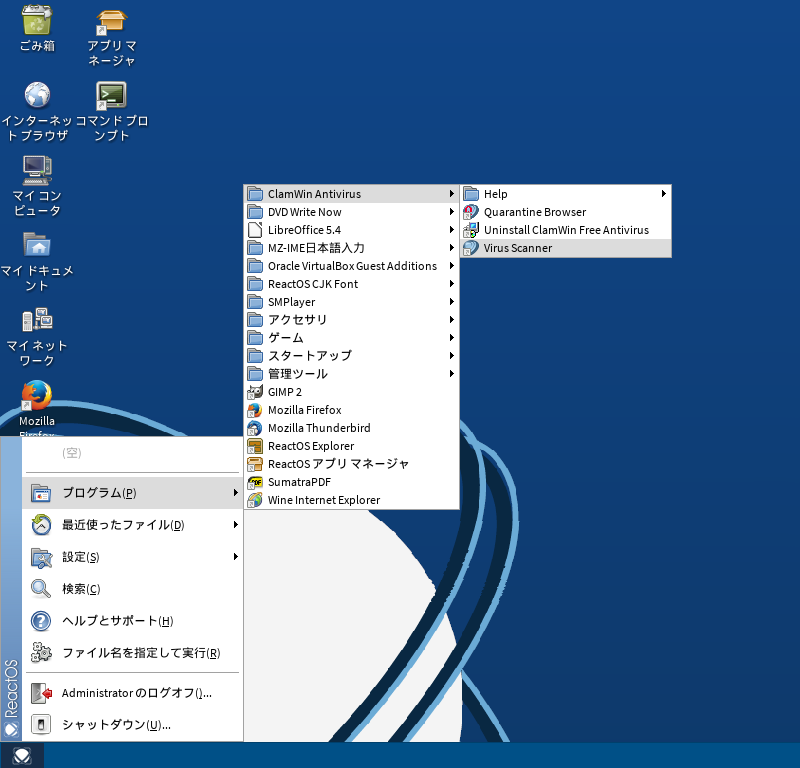This screenshot has height=768, width=800.
Task: Choose ヘルプとサポート(H) text
Action: pos(118,621)
